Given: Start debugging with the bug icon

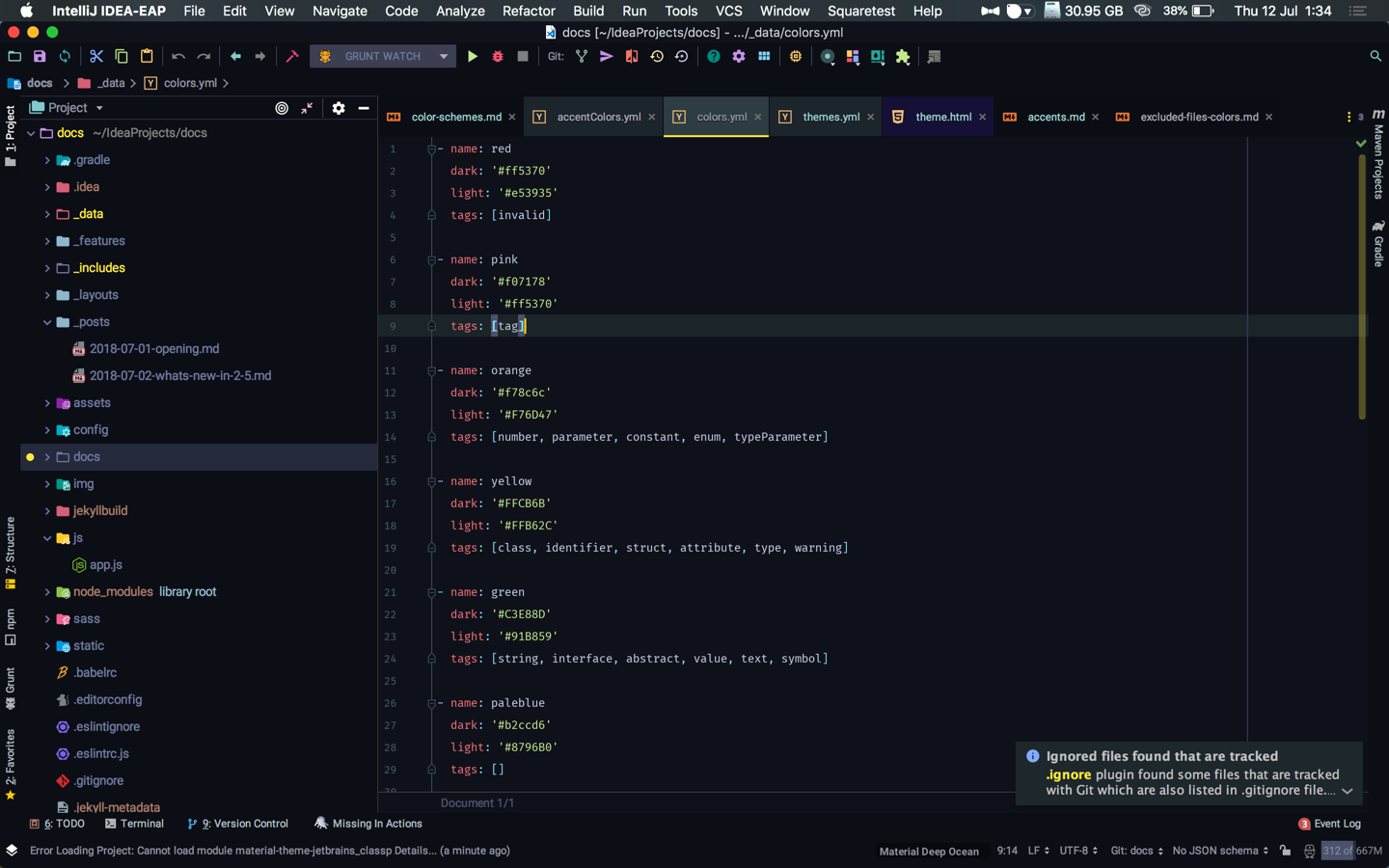Looking at the screenshot, I should pyautogui.click(x=497, y=56).
